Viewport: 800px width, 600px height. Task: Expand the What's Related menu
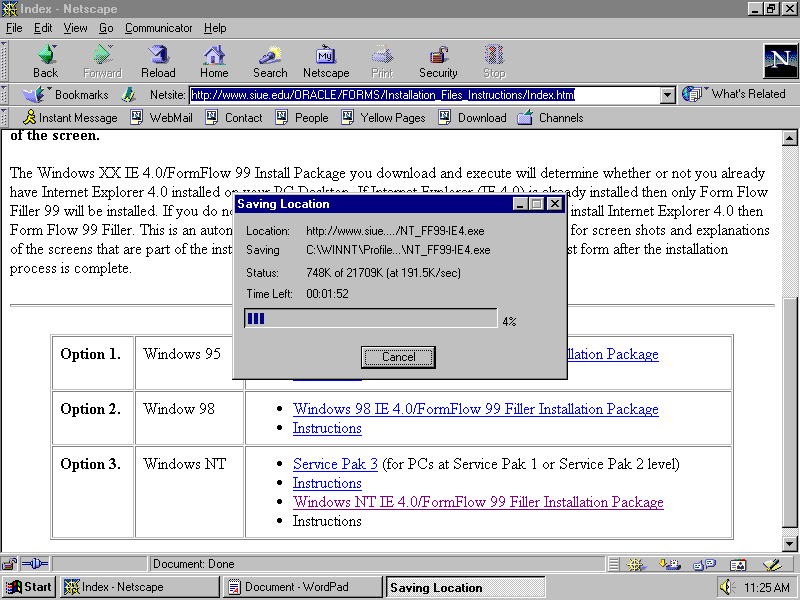tap(735, 94)
